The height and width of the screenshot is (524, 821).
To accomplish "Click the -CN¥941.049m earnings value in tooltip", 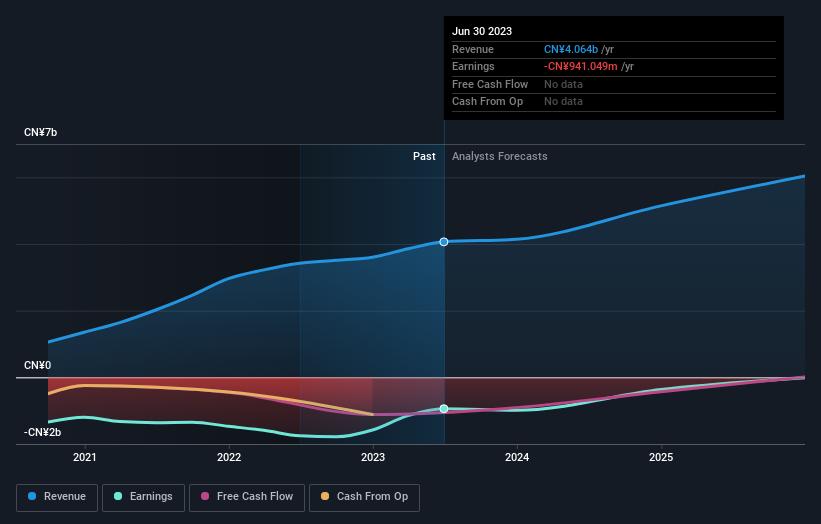I will coord(581,66).
